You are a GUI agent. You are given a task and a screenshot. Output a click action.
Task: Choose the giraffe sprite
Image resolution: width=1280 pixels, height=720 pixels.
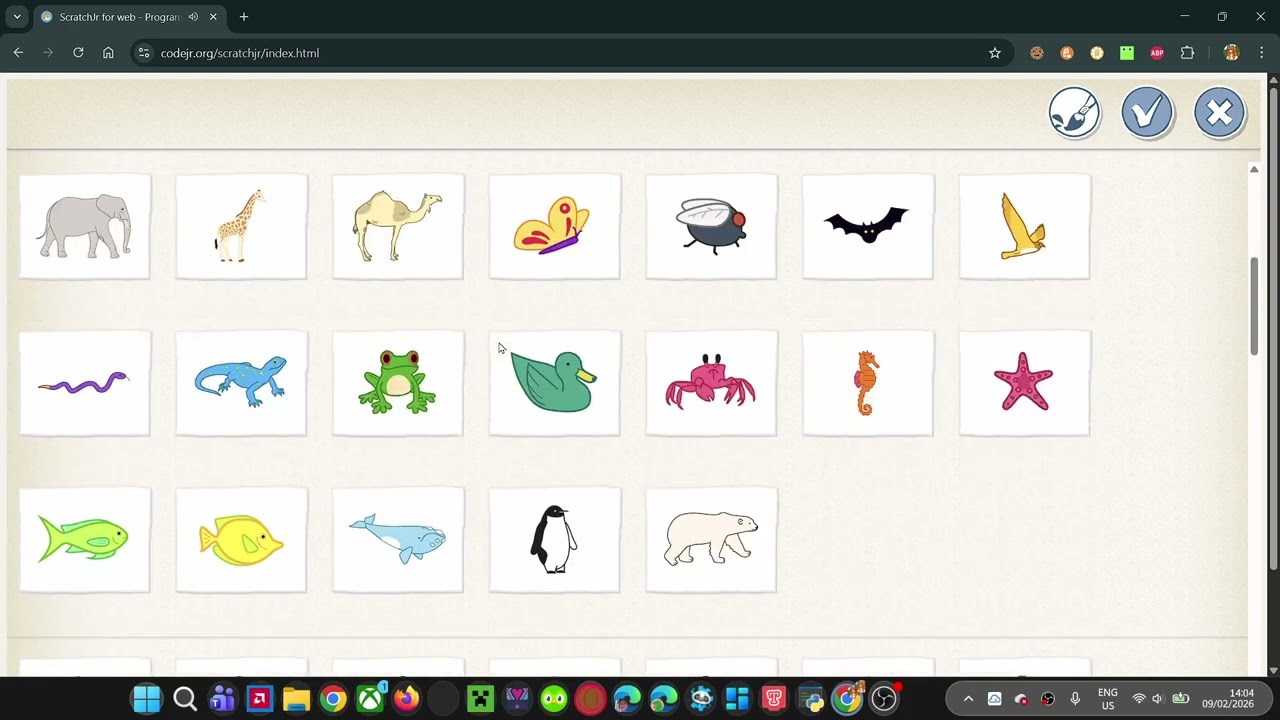point(241,227)
